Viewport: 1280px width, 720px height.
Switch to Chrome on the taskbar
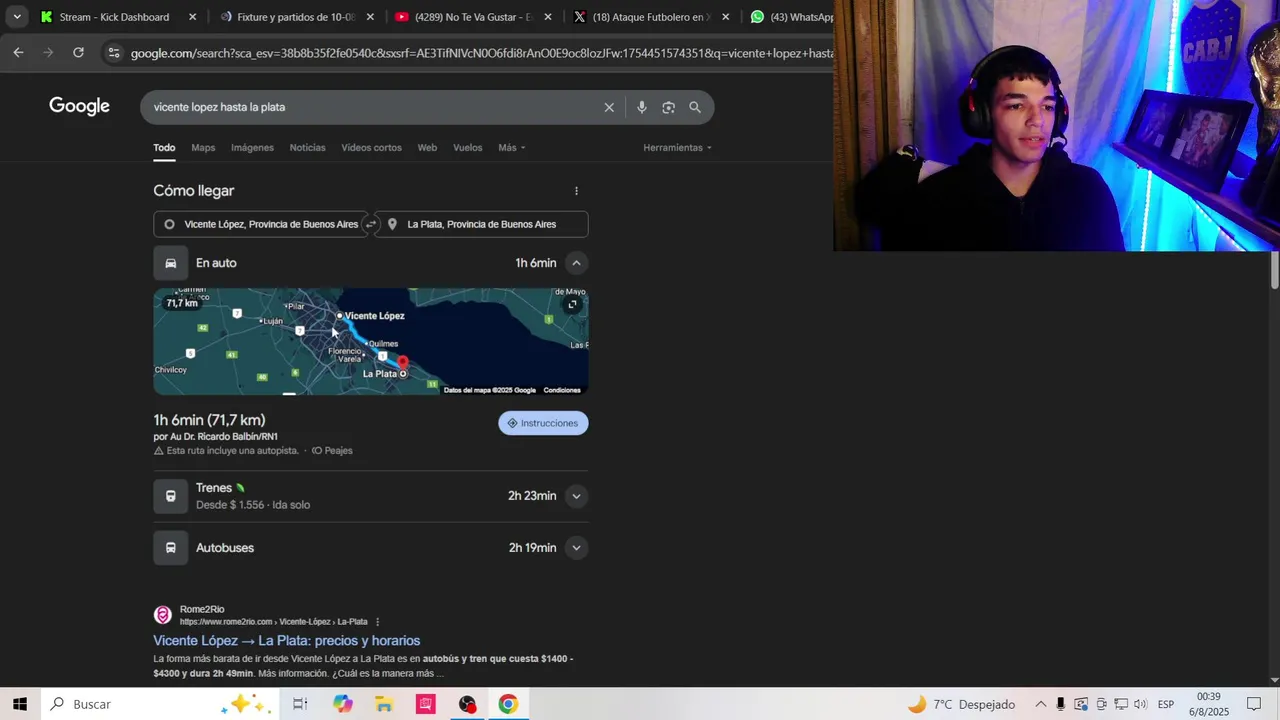click(508, 704)
